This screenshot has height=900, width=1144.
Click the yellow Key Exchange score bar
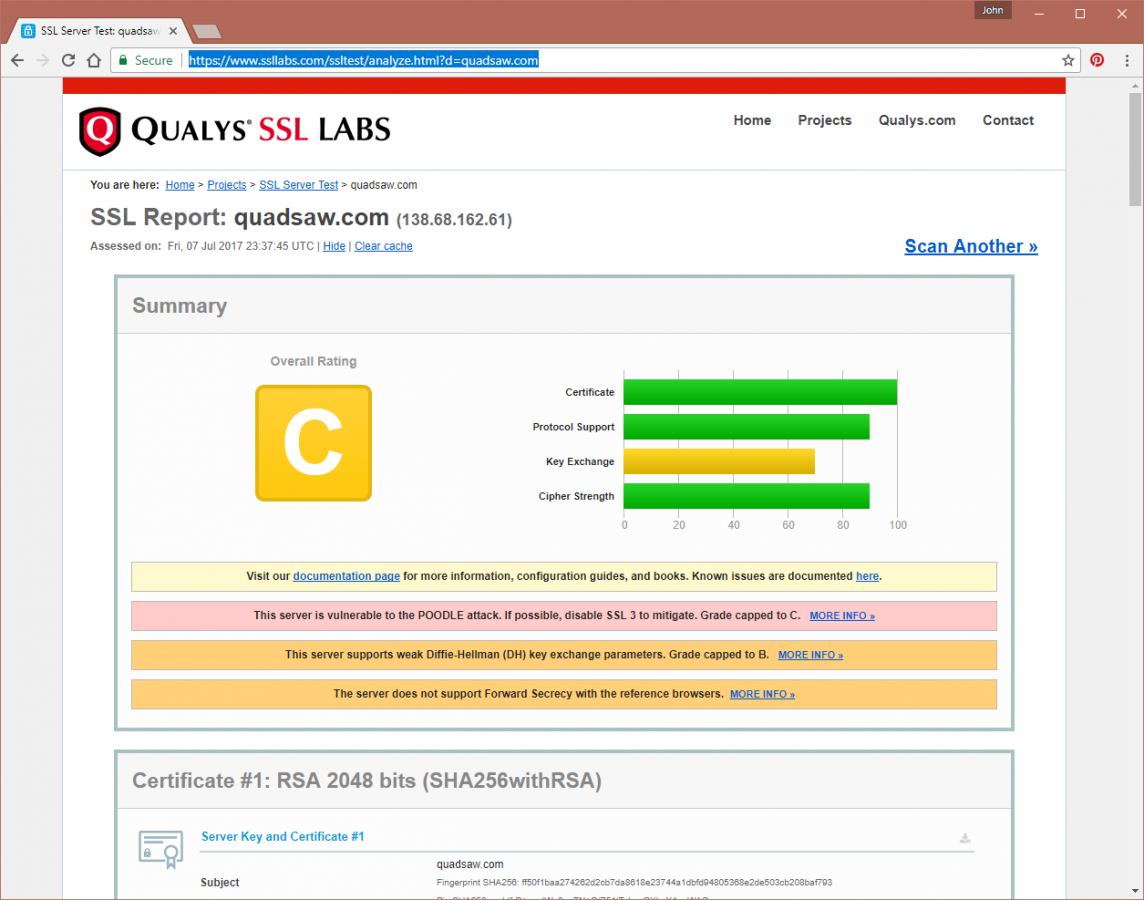(718, 462)
